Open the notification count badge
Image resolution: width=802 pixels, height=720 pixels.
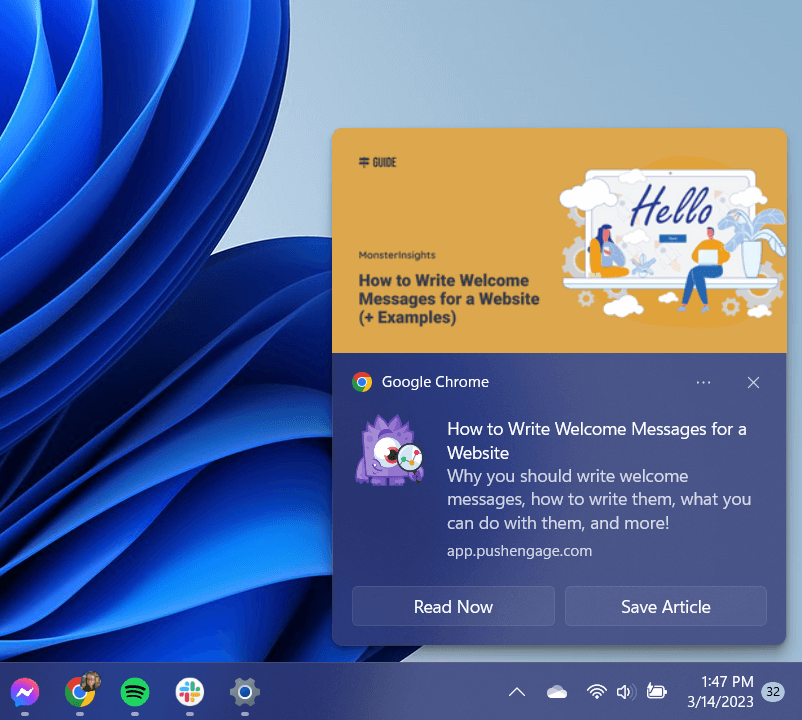[x=771, y=691]
